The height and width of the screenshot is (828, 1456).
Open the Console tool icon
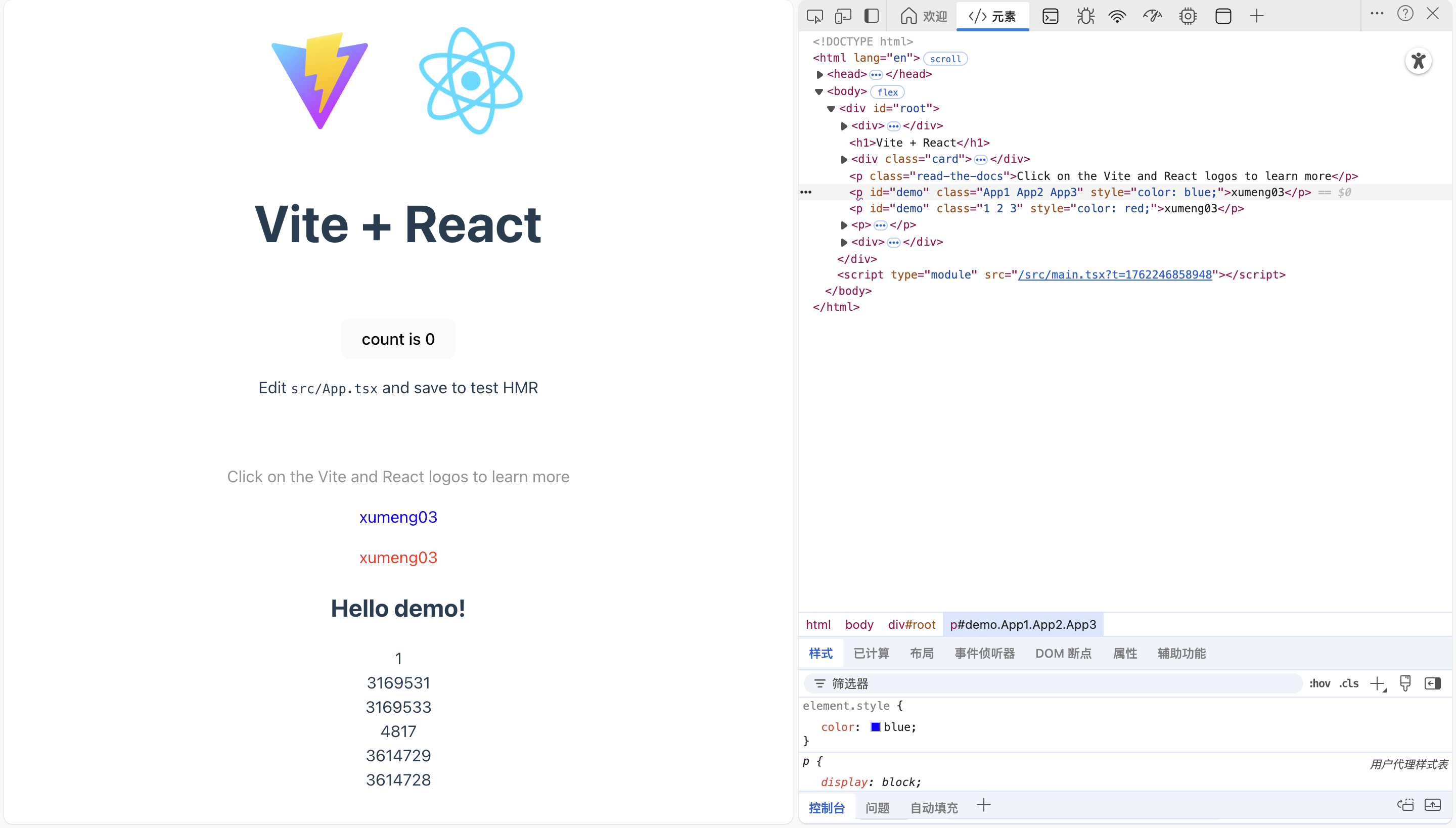1050,16
